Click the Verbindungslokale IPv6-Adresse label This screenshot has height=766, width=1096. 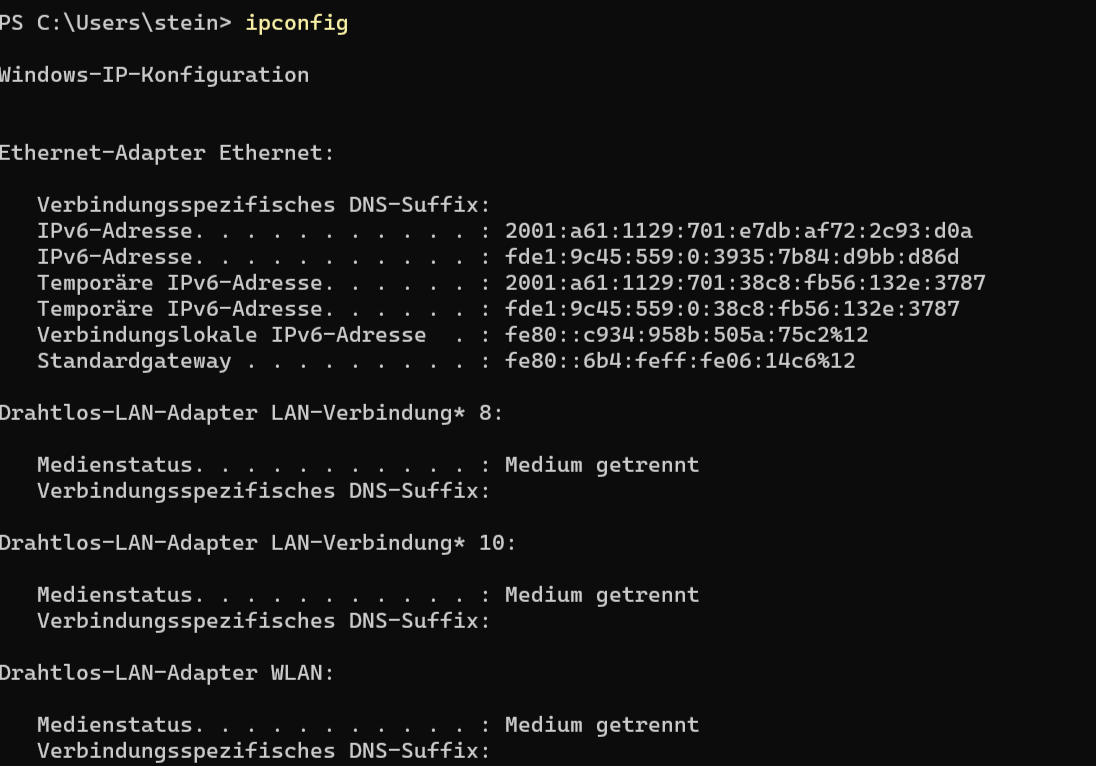[x=231, y=335]
